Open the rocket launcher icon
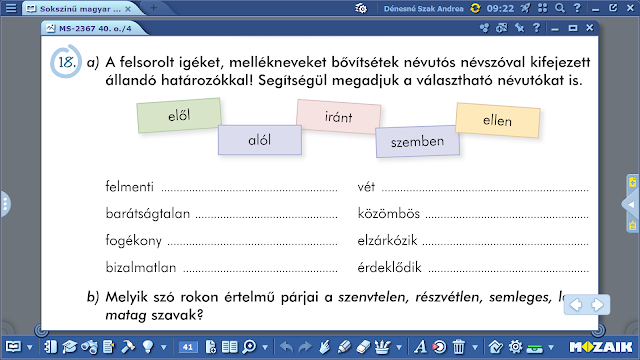This screenshot has height=360, width=640. click(526, 8)
